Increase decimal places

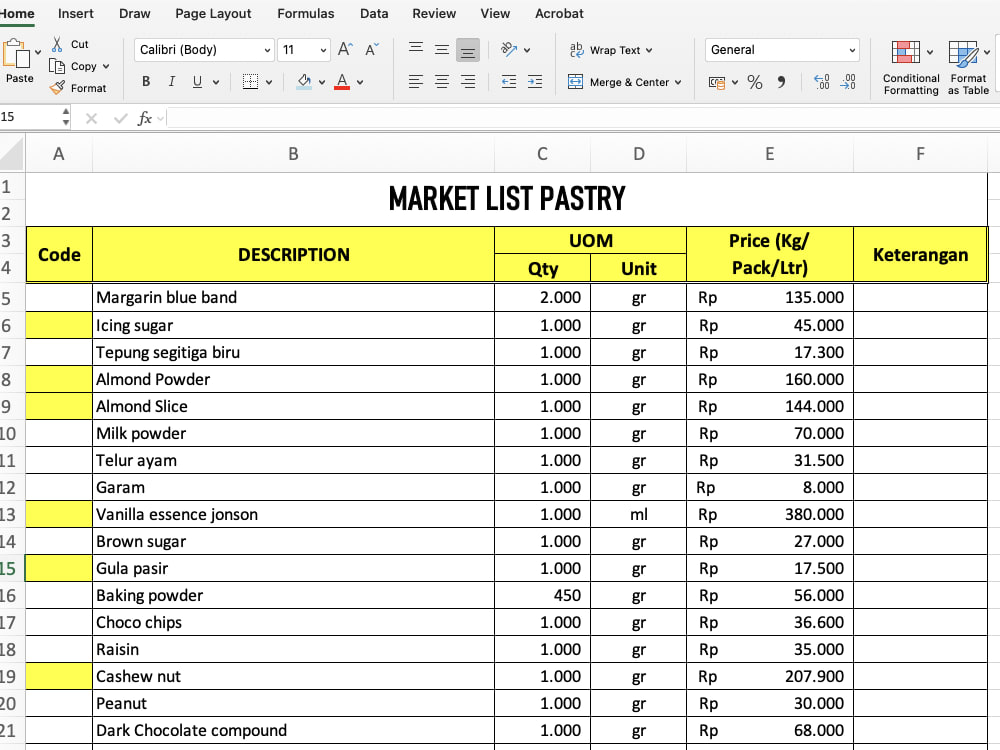point(822,82)
